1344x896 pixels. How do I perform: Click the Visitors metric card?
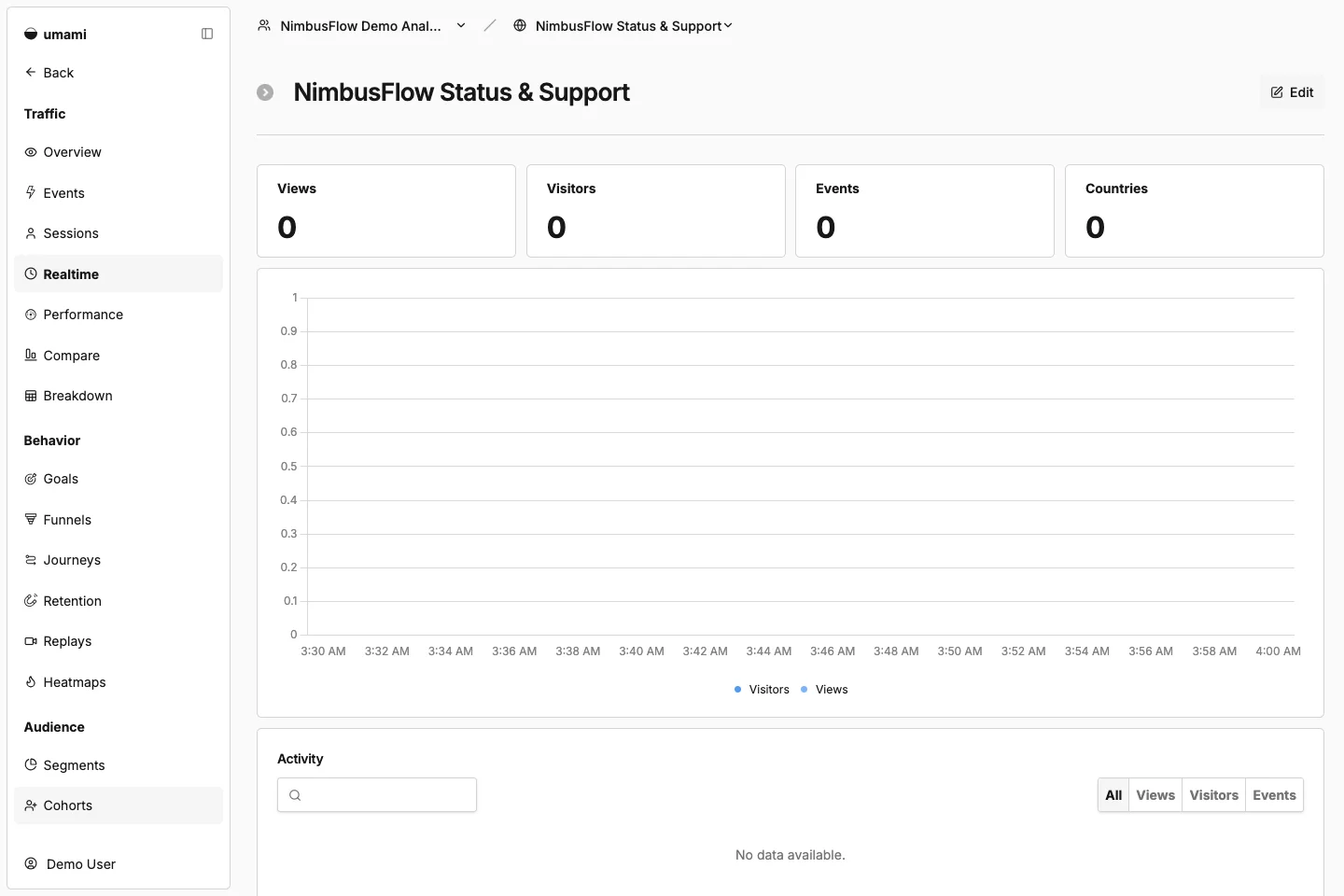[656, 211]
